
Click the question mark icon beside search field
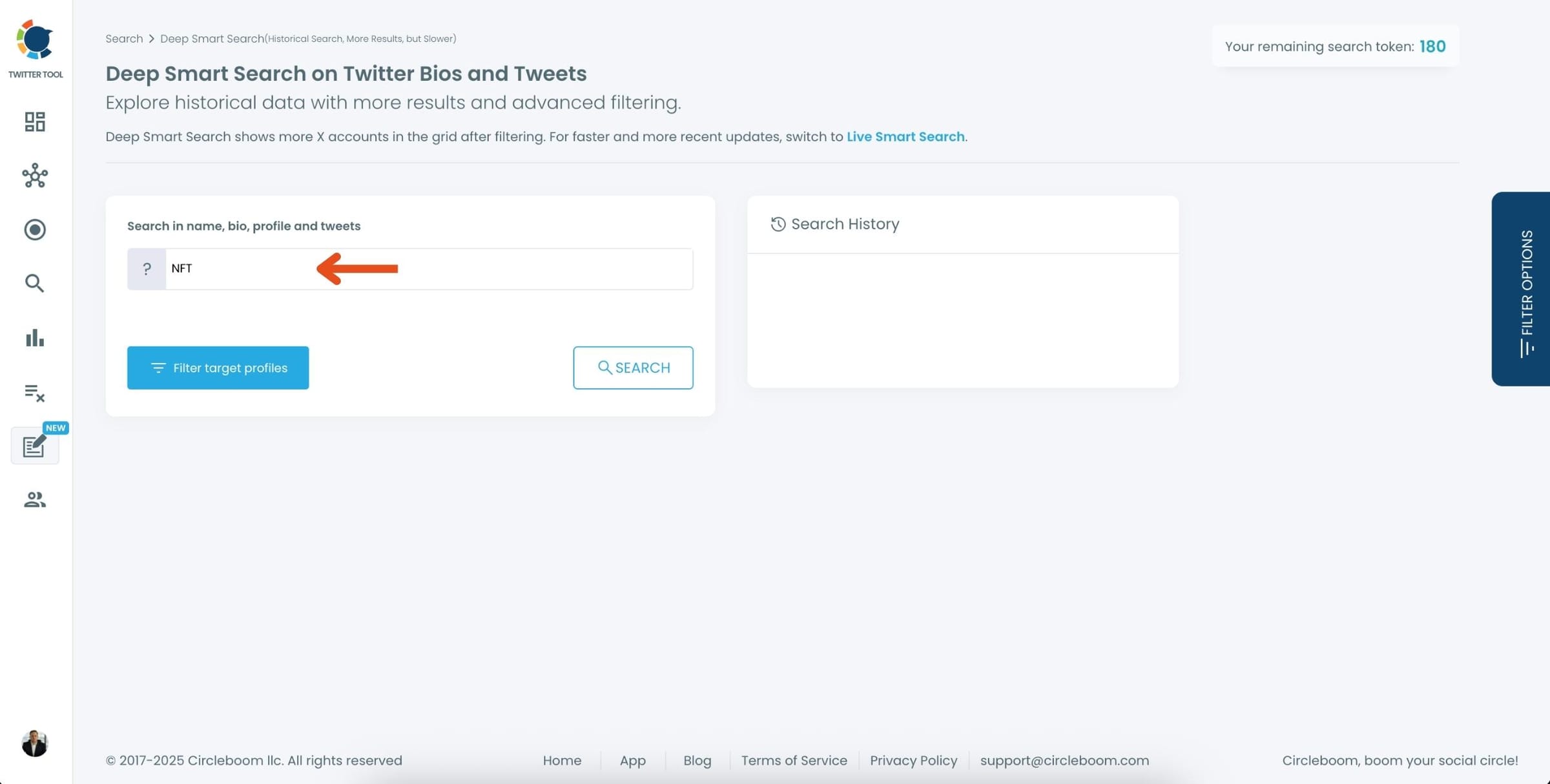147,269
